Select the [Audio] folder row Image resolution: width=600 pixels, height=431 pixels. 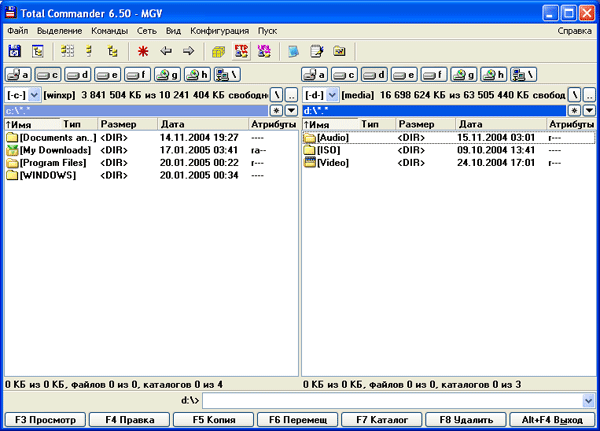pyautogui.click(x=449, y=137)
